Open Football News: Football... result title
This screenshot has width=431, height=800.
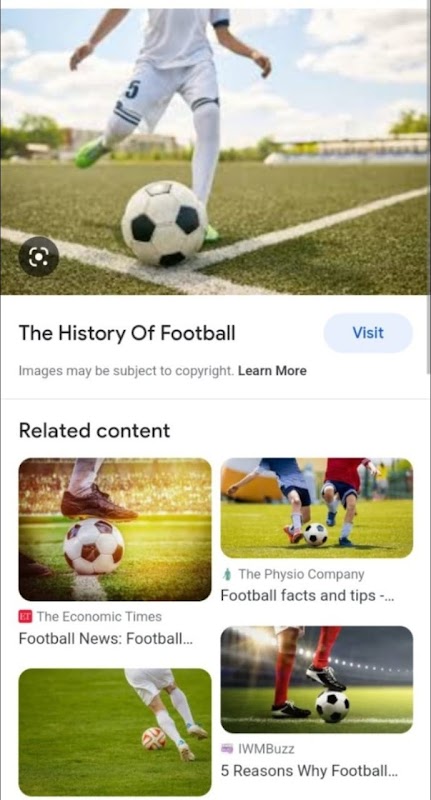106,638
